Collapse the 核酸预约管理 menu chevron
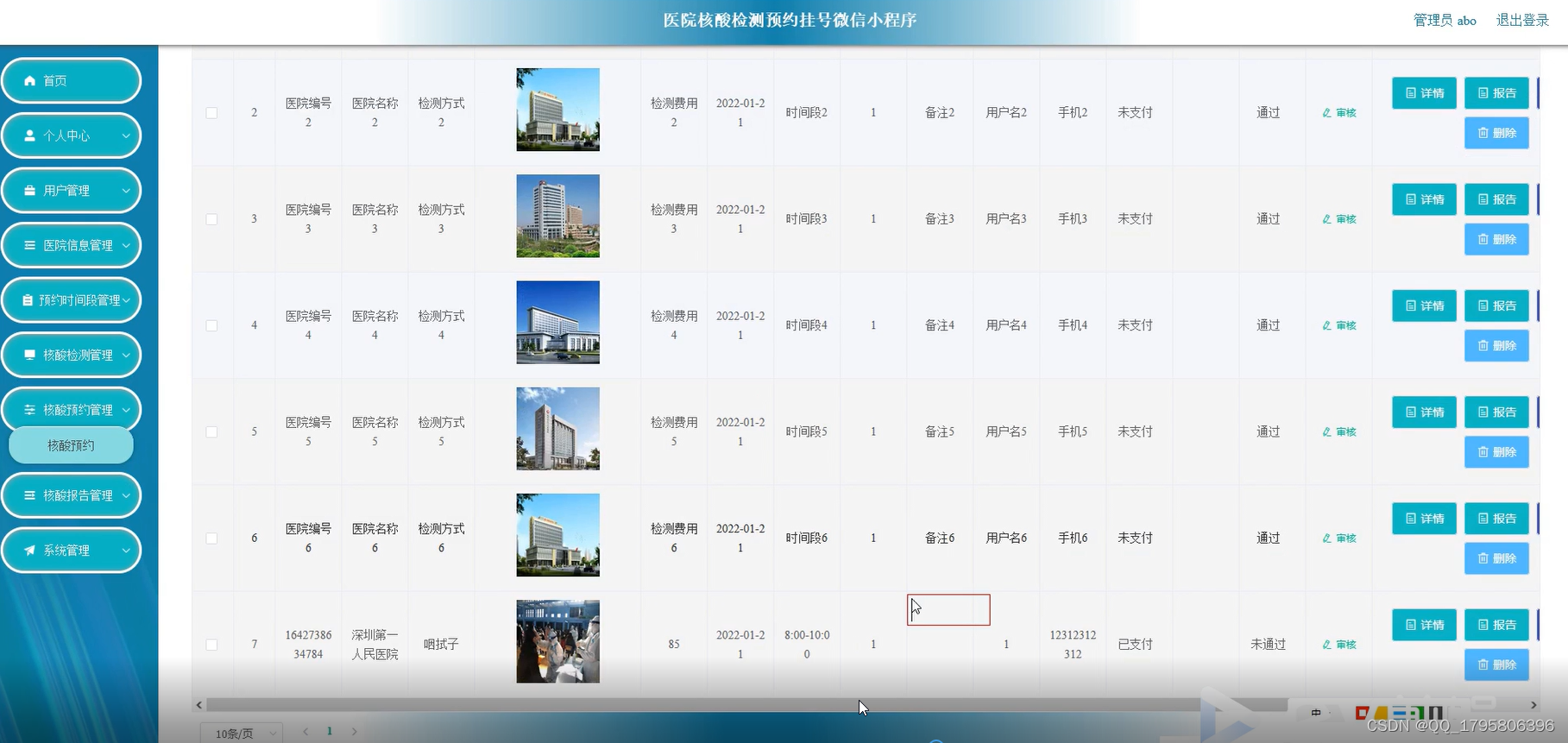The height and width of the screenshot is (743, 1568). pos(126,410)
